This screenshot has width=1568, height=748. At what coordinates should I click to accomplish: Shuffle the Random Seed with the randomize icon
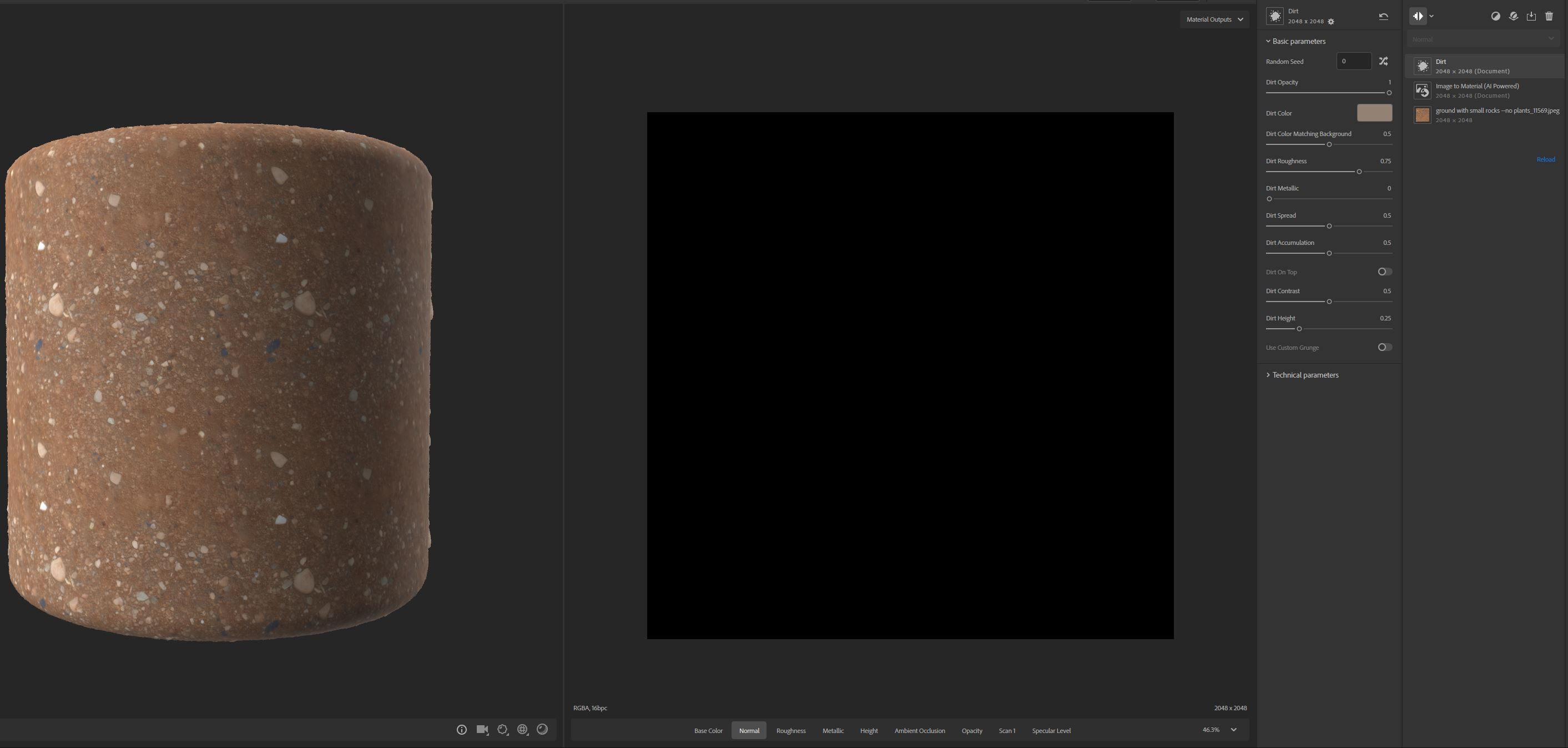pos(1384,61)
